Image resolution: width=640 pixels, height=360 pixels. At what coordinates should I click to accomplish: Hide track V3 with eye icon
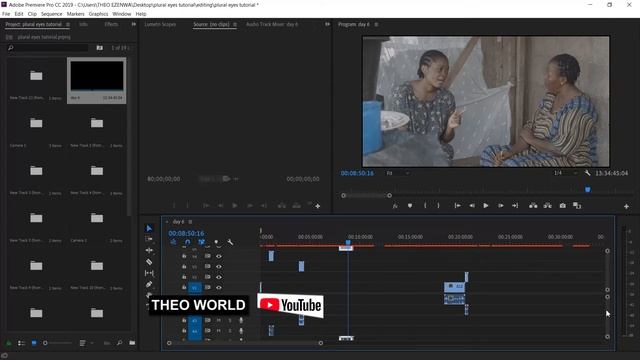click(x=219, y=267)
